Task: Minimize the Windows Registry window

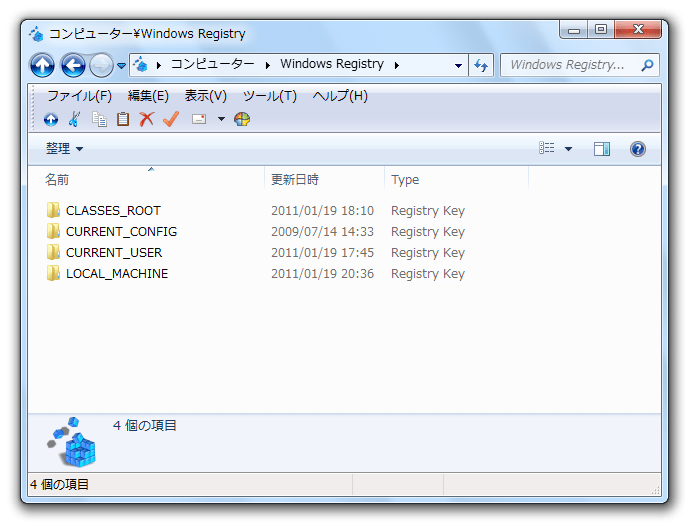Action: pyautogui.click(x=573, y=30)
